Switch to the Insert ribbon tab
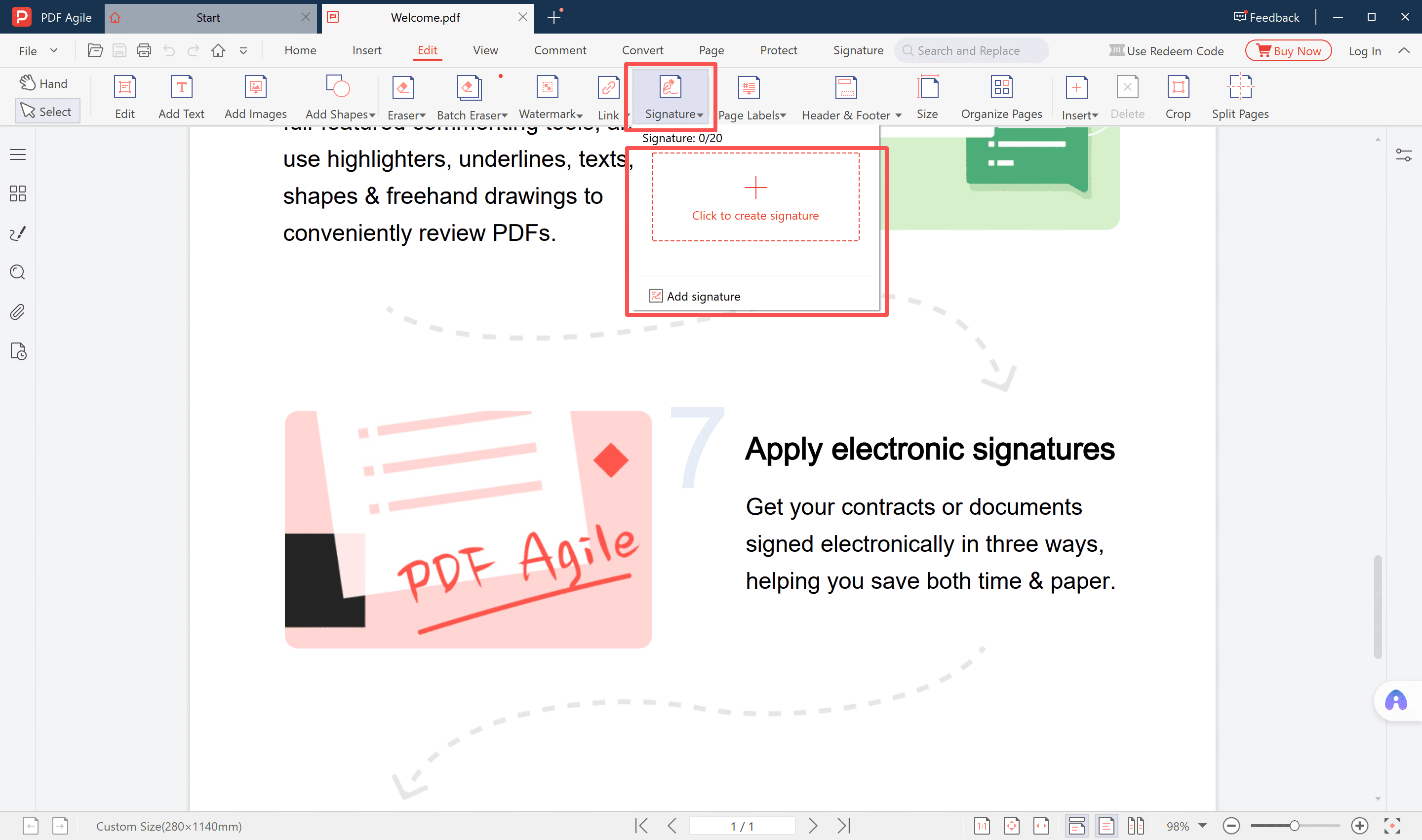The image size is (1422, 840). point(367,50)
